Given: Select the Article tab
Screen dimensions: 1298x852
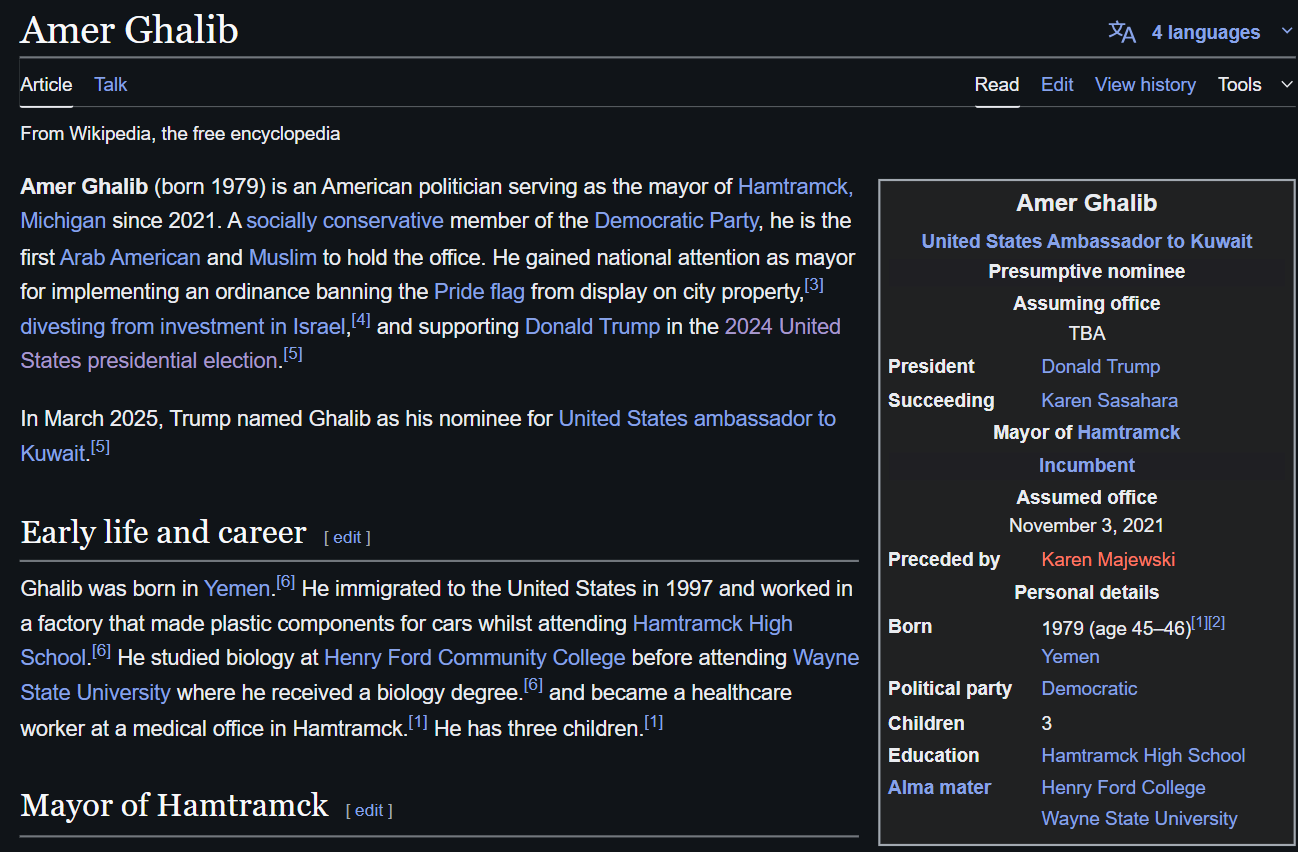Looking at the screenshot, I should tap(46, 84).
